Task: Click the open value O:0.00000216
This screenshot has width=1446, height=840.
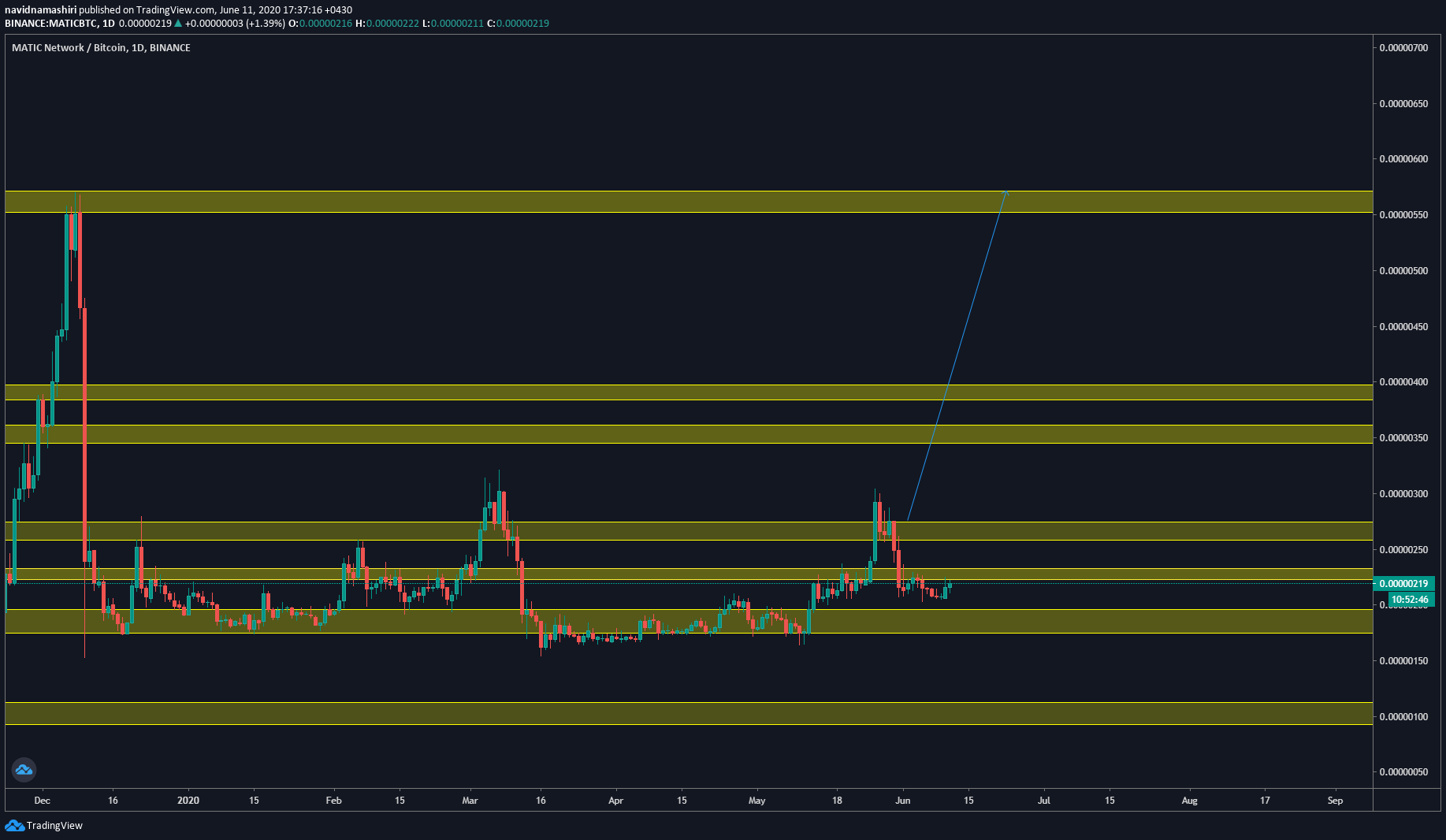Action: point(320,24)
